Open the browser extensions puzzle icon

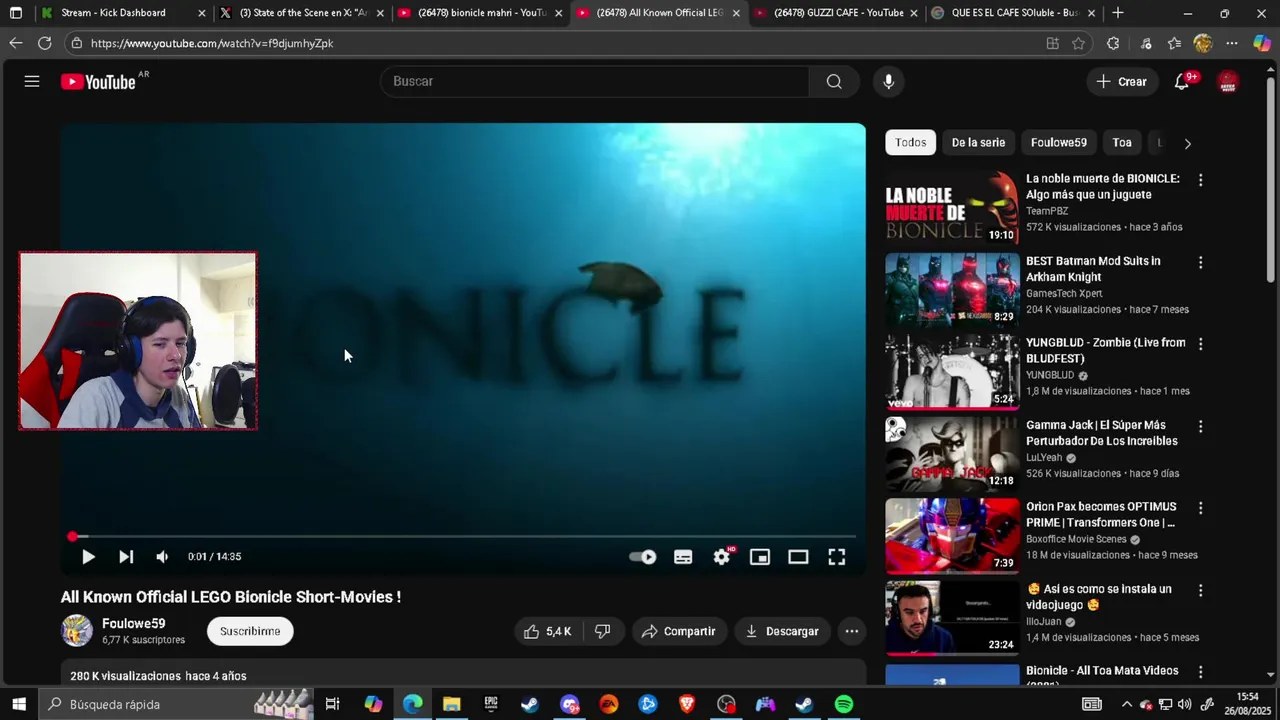(1113, 43)
